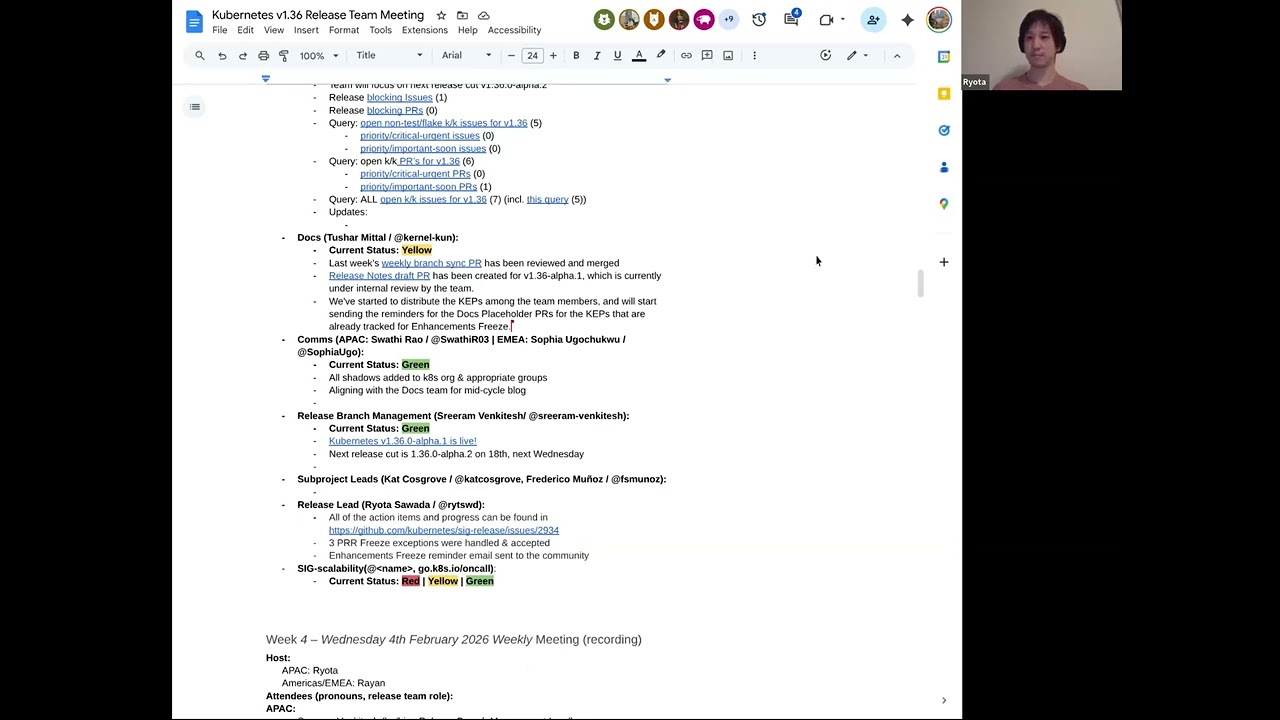The width and height of the screenshot is (1280, 720).
Task: Open the Extensions menu
Action: 425,30
